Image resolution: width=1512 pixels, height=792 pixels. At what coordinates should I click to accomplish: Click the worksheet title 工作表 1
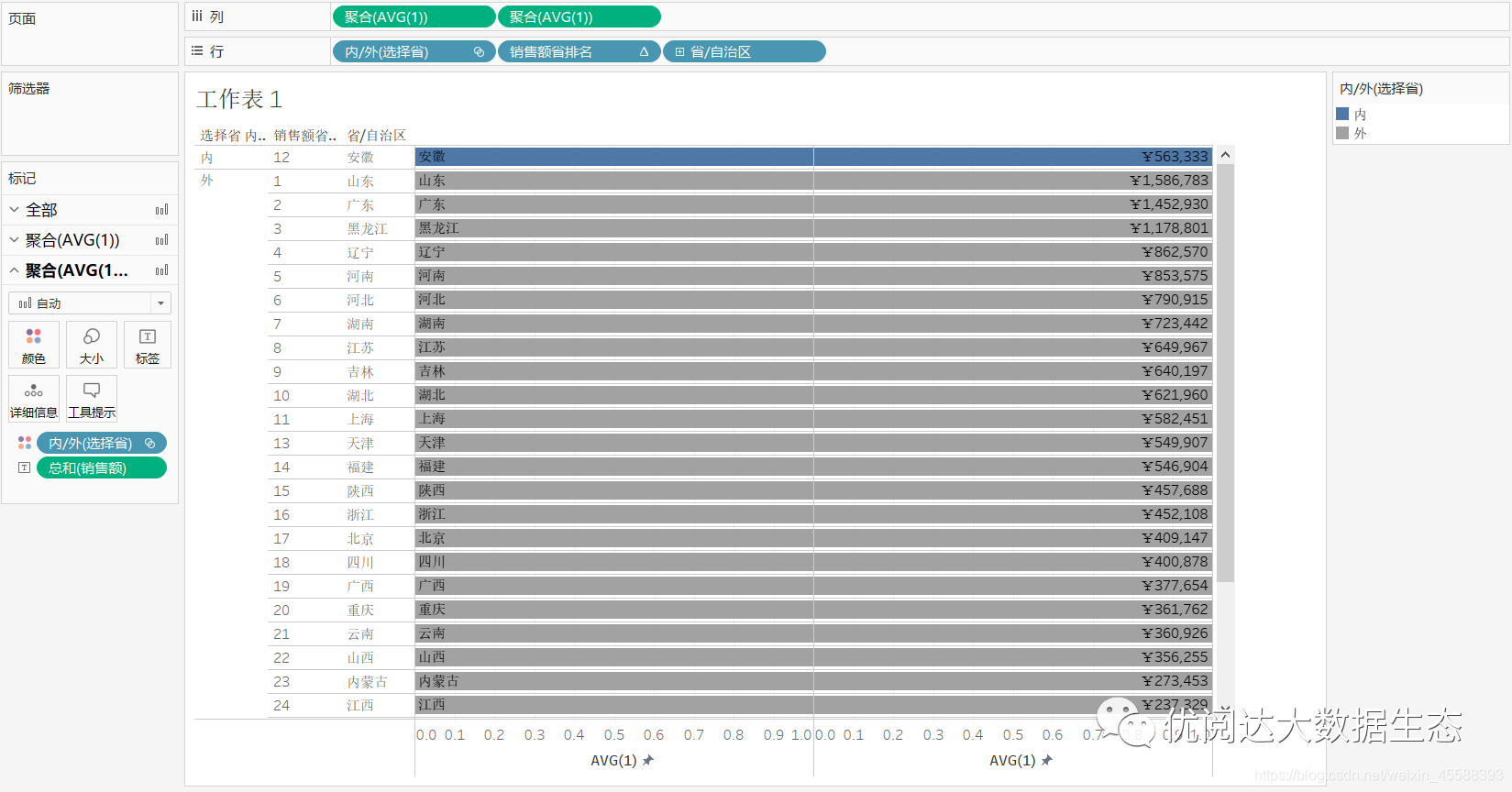pyautogui.click(x=239, y=99)
